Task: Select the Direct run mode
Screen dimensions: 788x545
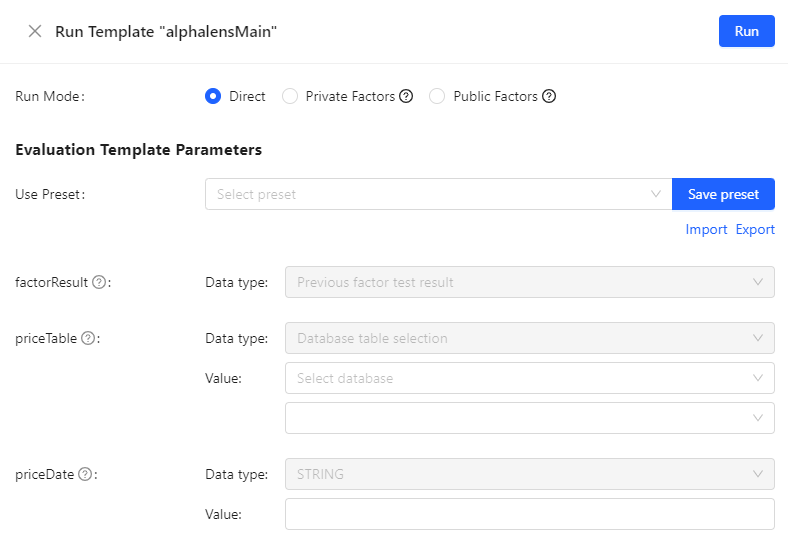Action: [213, 97]
